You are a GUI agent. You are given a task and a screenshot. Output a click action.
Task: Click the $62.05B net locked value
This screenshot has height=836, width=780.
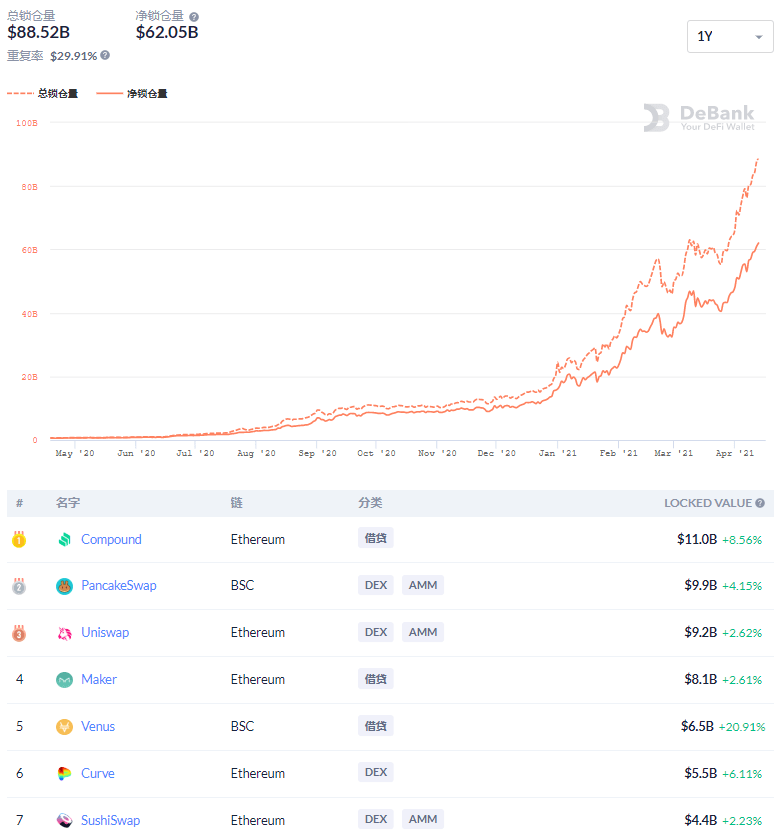click(x=167, y=32)
